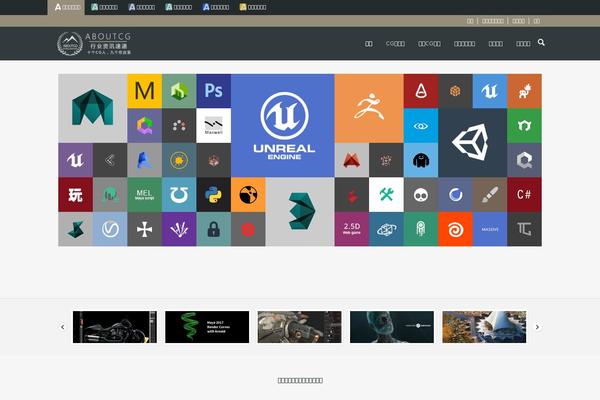Select the purple Unreal U tile

tap(75, 160)
